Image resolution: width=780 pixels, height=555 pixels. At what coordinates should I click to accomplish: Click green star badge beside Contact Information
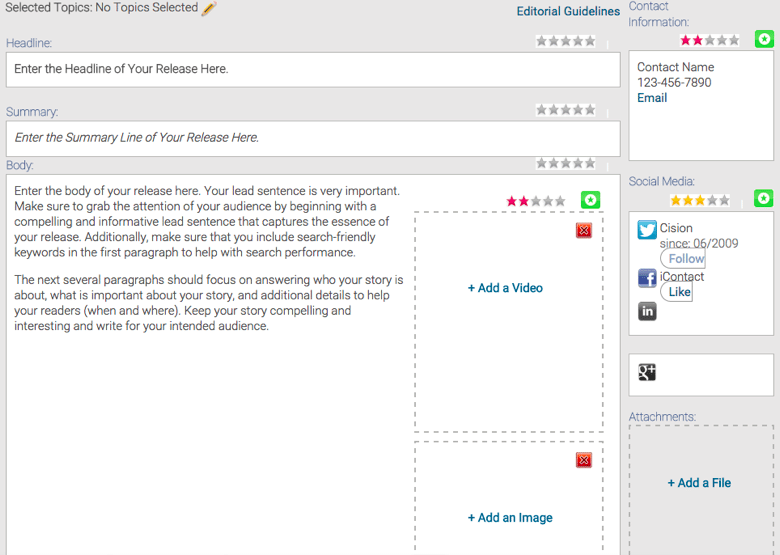(x=764, y=39)
